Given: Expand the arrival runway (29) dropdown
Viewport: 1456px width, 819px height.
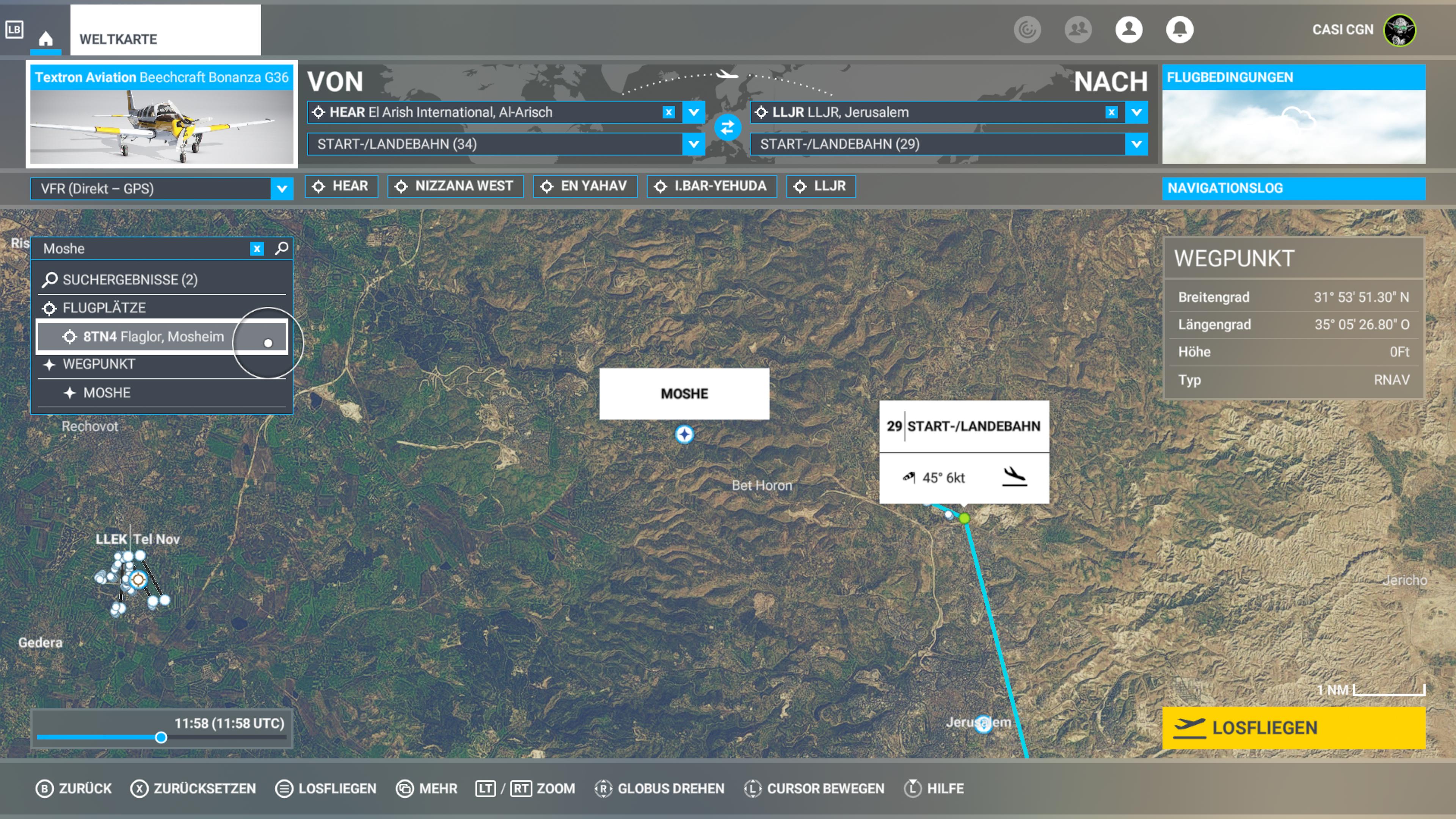Looking at the screenshot, I should 1136,144.
